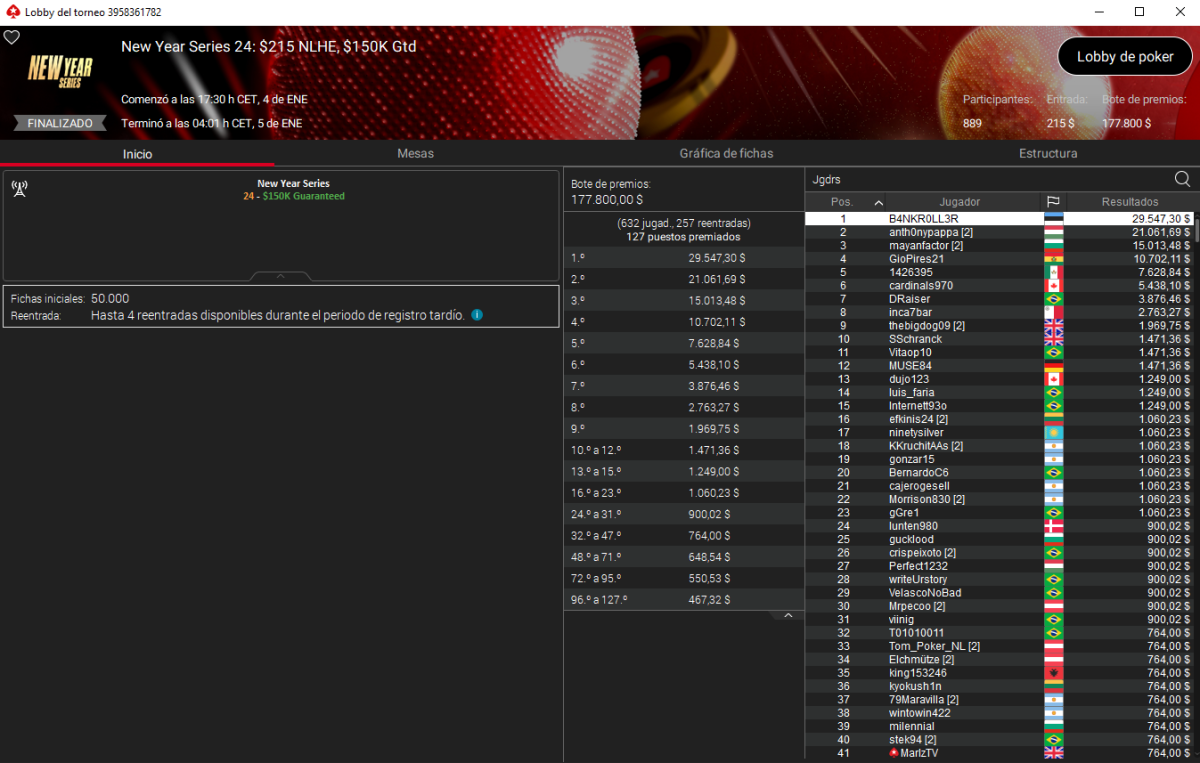This screenshot has width=1200, height=763.
Task: Click the Lobby de poker button
Action: (1125, 57)
